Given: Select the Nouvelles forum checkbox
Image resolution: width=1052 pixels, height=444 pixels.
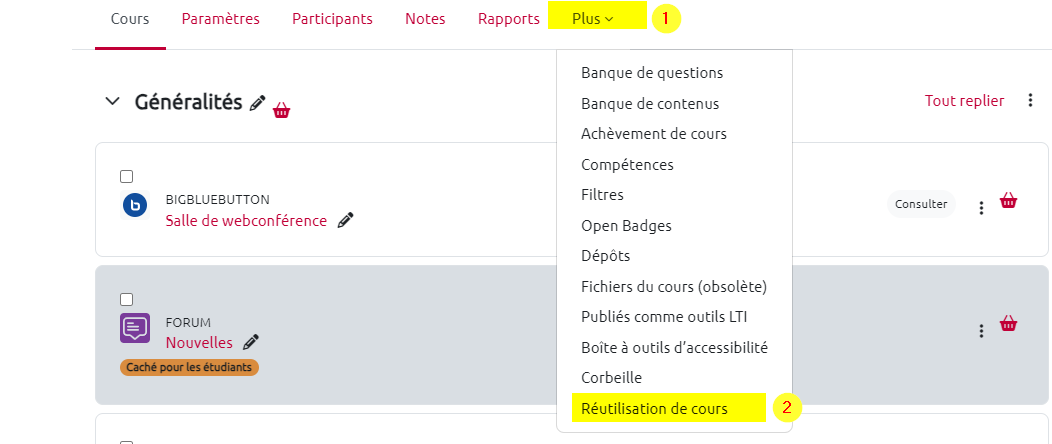Looking at the screenshot, I should tap(127, 299).
